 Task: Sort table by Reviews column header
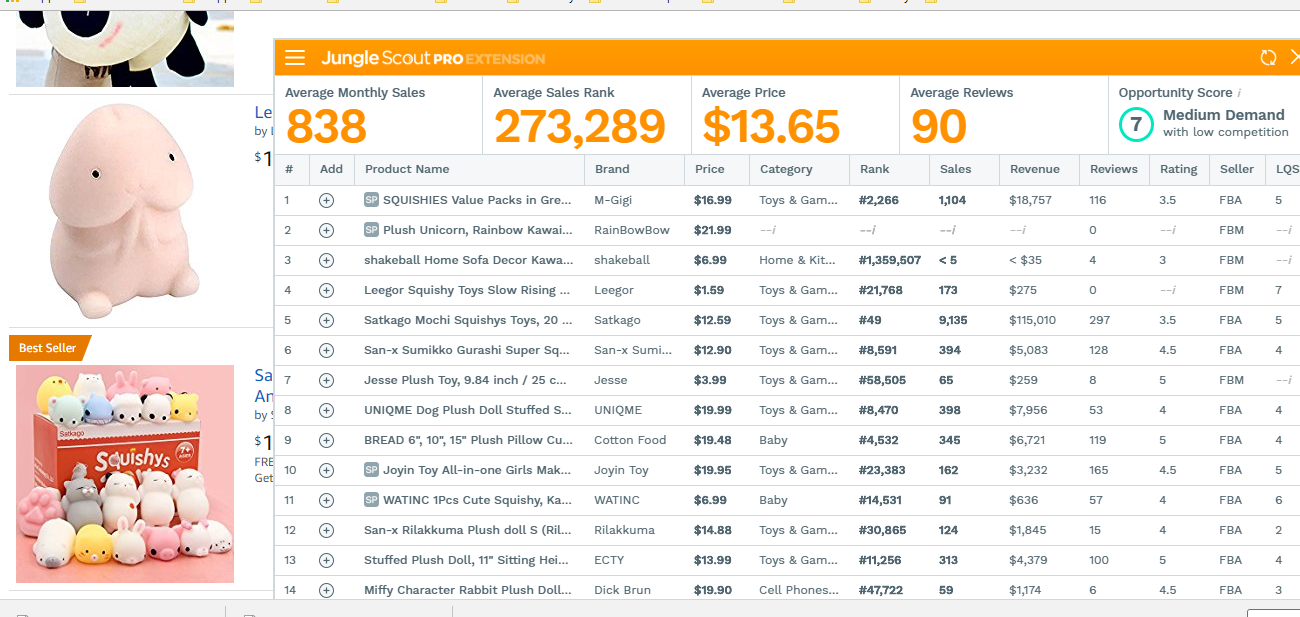click(x=1114, y=169)
